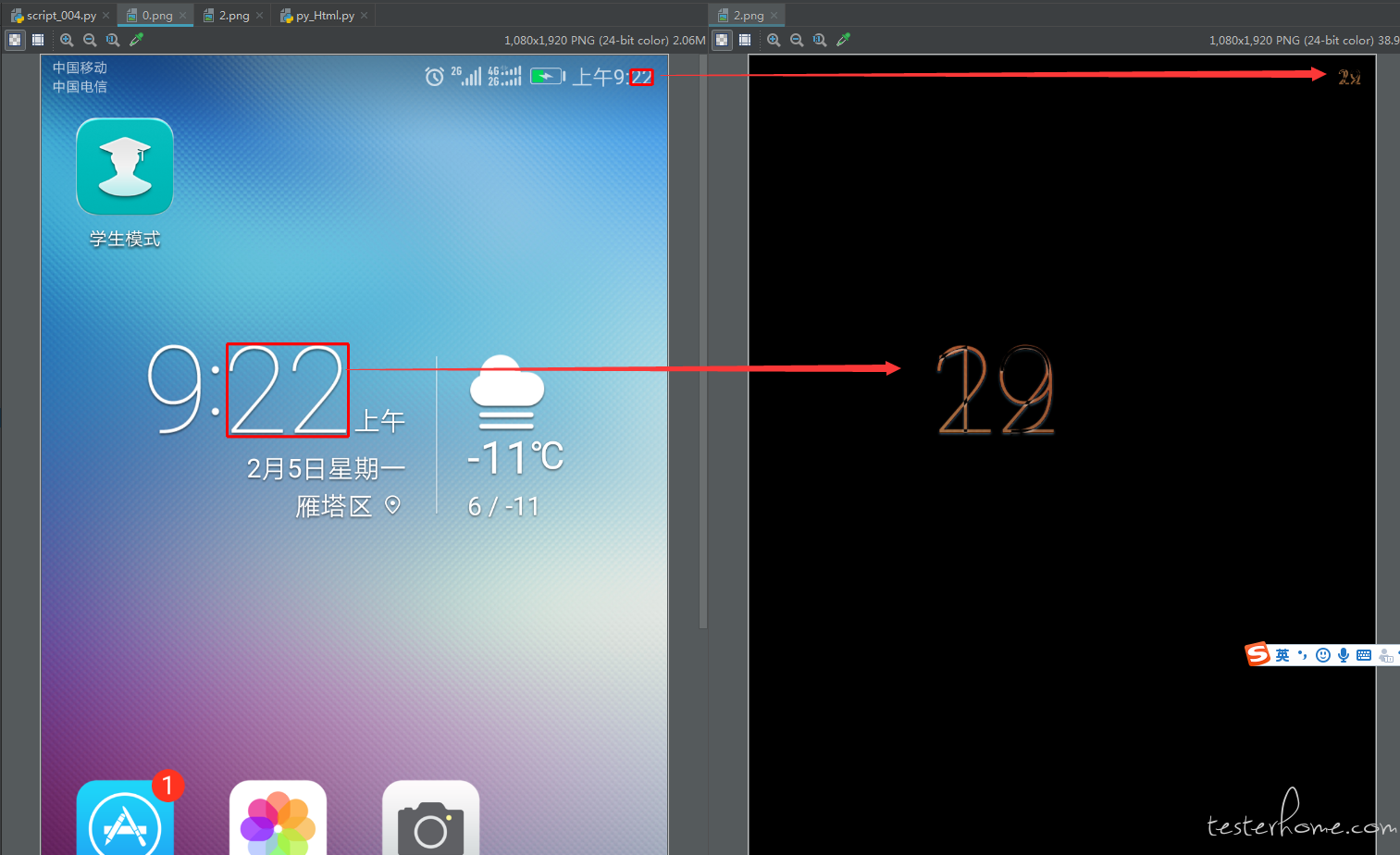Click the '-11℃' temperature text
This screenshot has height=855, width=1400.
click(515, 456)
